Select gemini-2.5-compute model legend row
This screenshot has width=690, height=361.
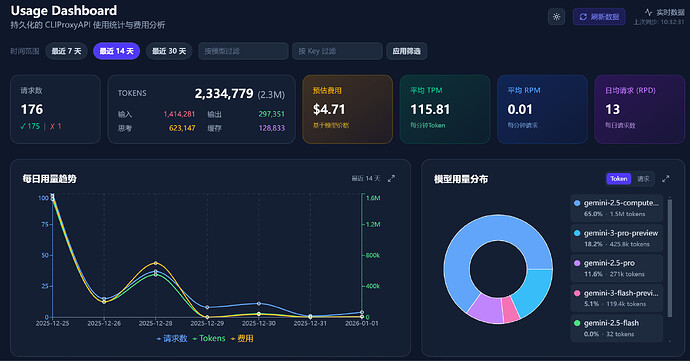pyautogui.click(x=617, y=208)
